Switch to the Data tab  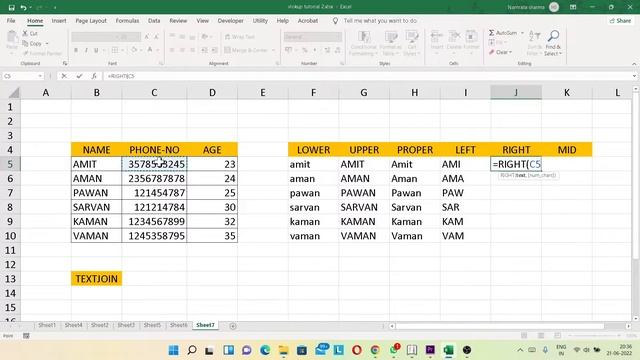point(154,20)
